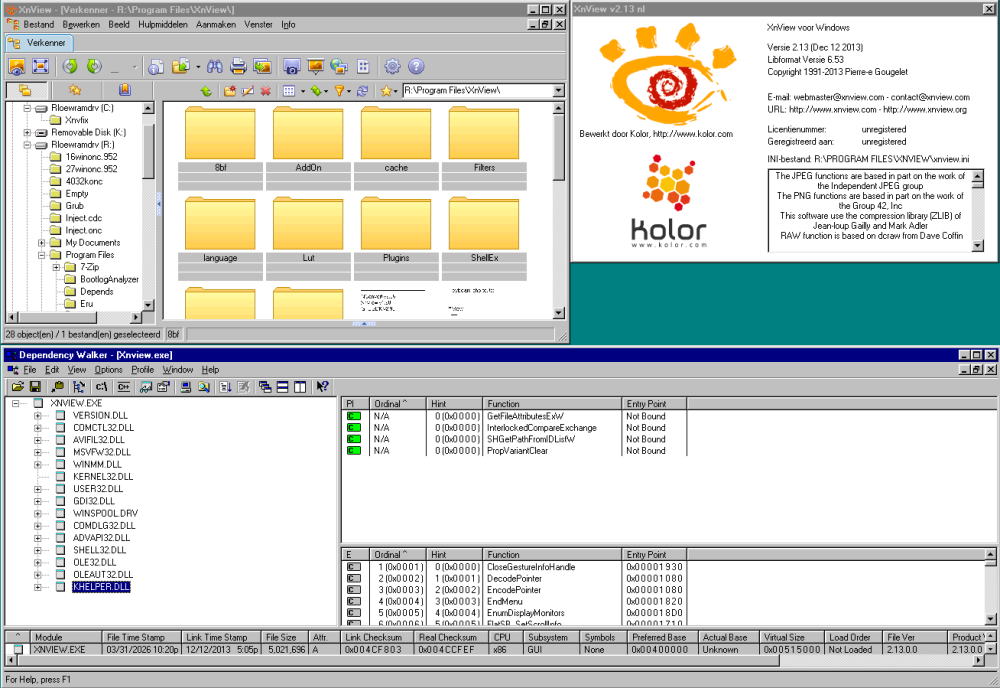
Task: Sort imports by Function column header
Action: [x=552, y=404]
